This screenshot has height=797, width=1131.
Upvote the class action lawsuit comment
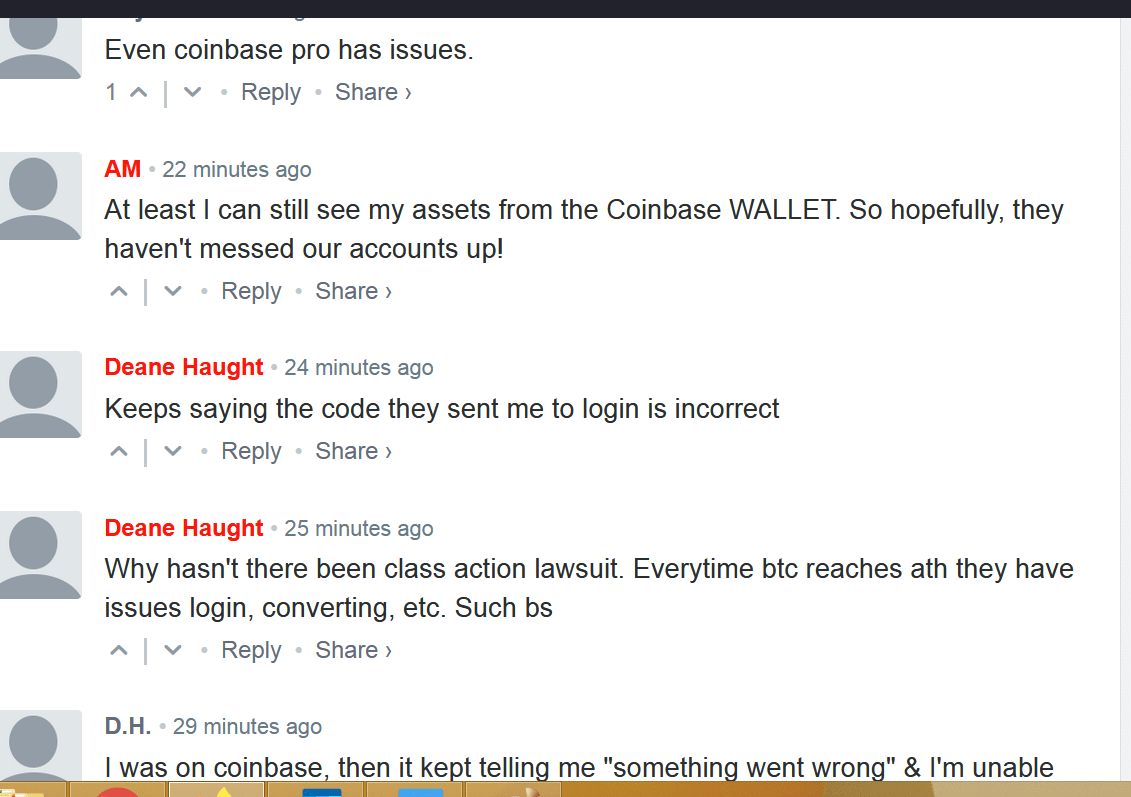119,651
